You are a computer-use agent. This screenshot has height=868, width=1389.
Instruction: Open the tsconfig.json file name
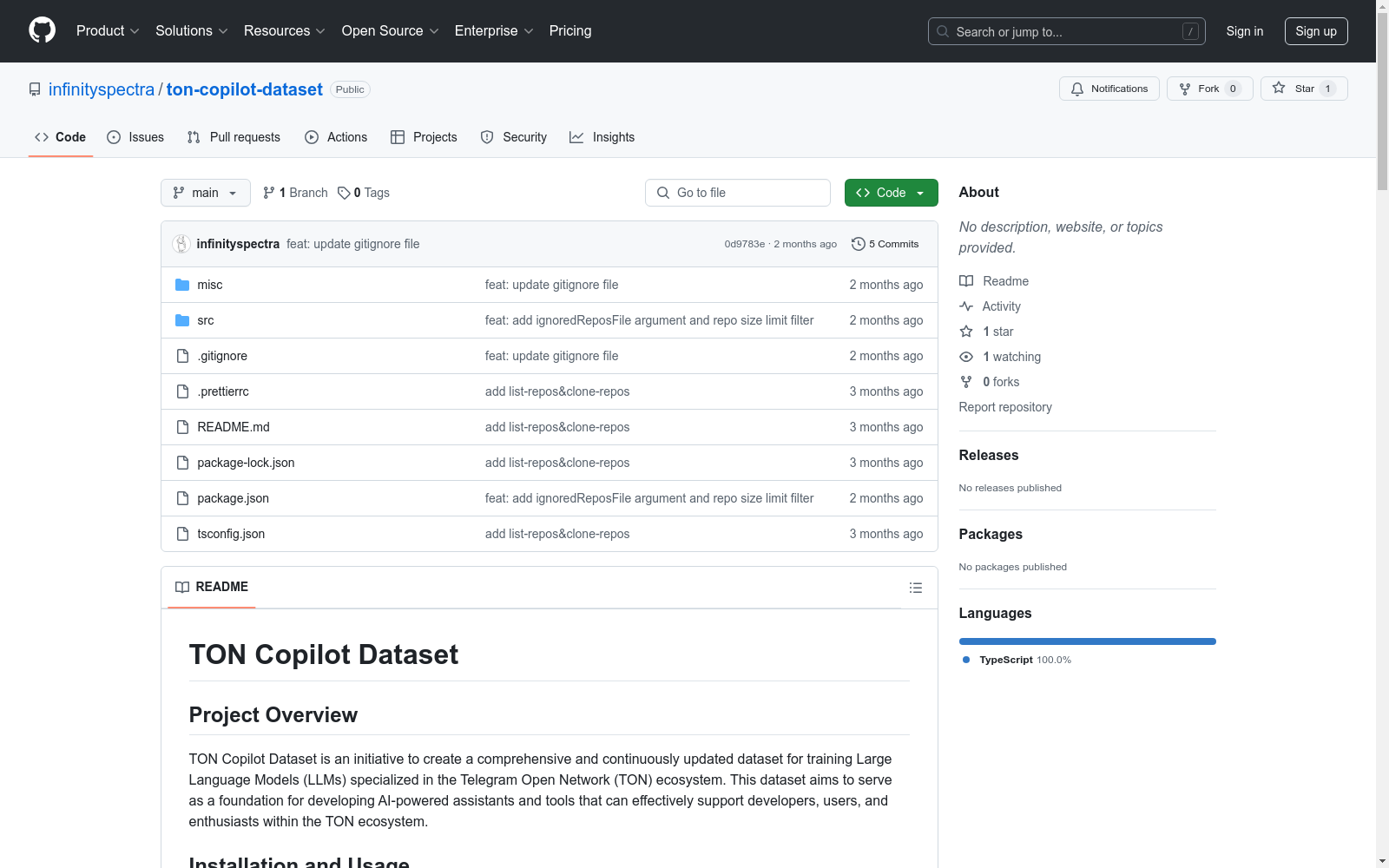pyautogui.click(x=231, y=534)
